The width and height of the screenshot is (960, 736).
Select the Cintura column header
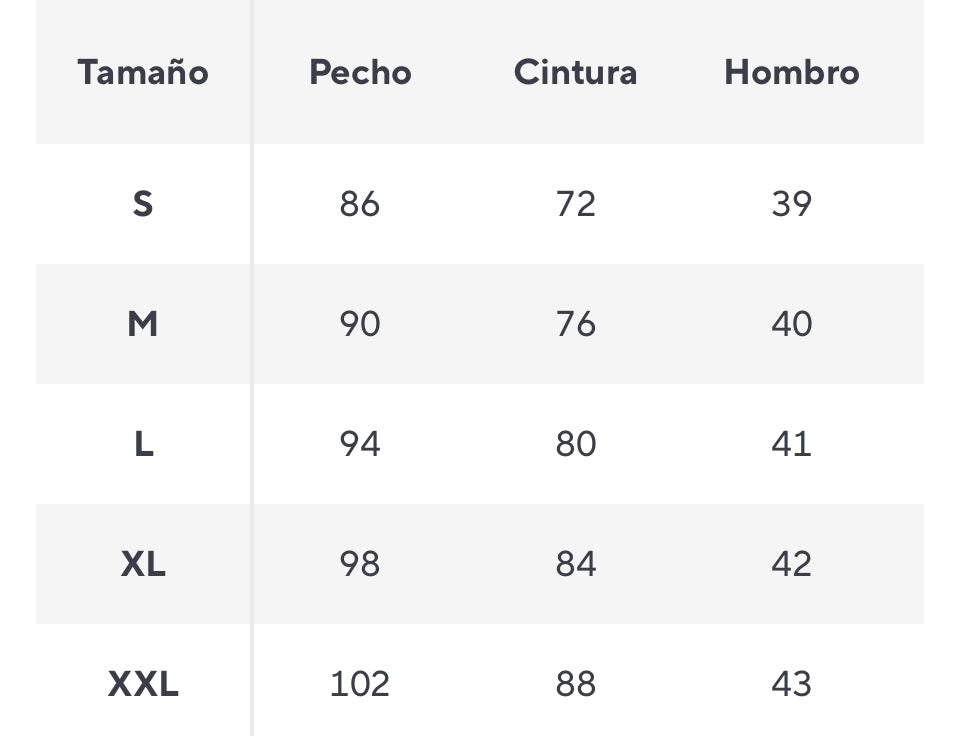point(575,72)
